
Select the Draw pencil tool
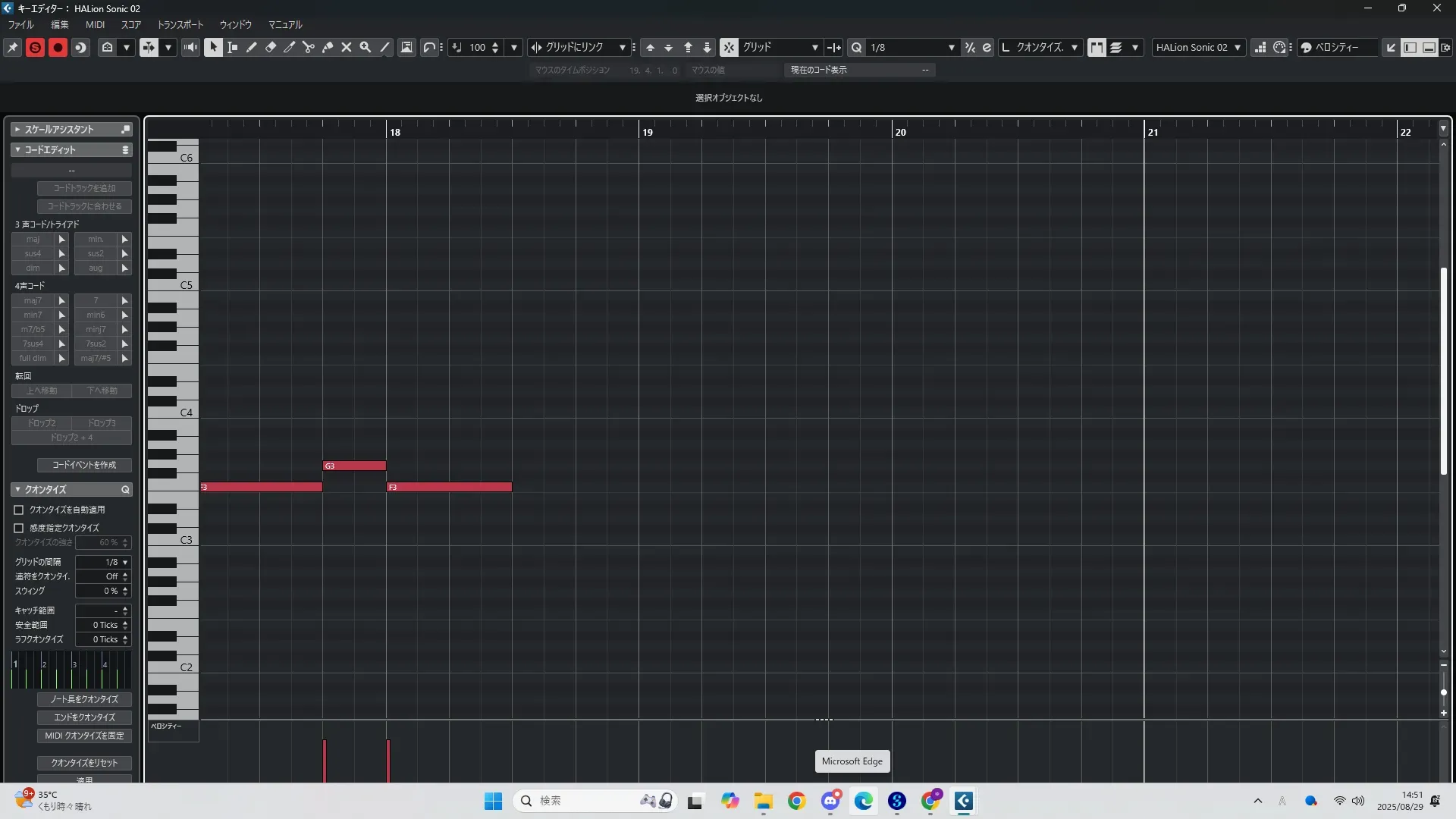tap(252, 47)
